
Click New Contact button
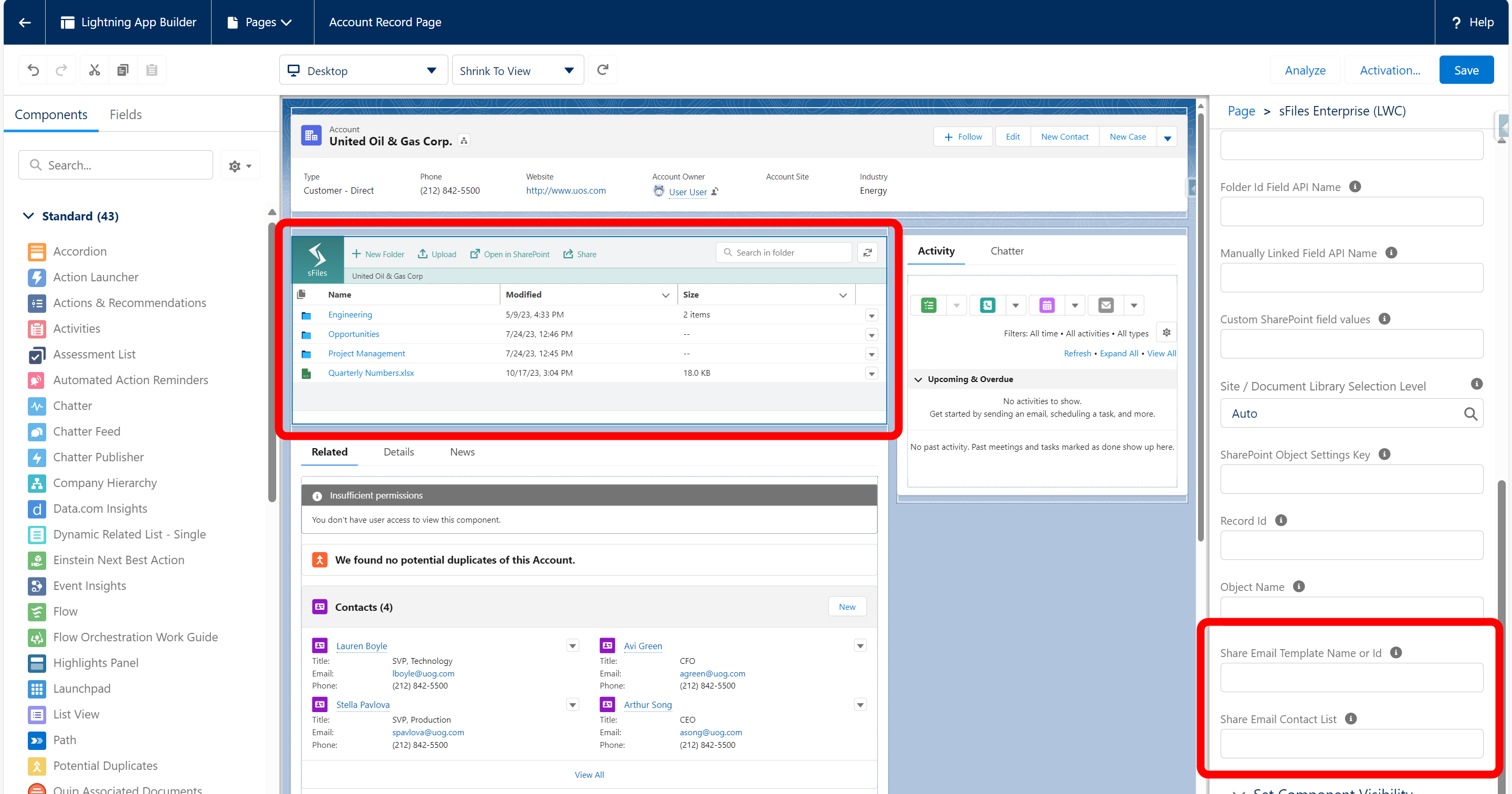(x=1065, y=137)
